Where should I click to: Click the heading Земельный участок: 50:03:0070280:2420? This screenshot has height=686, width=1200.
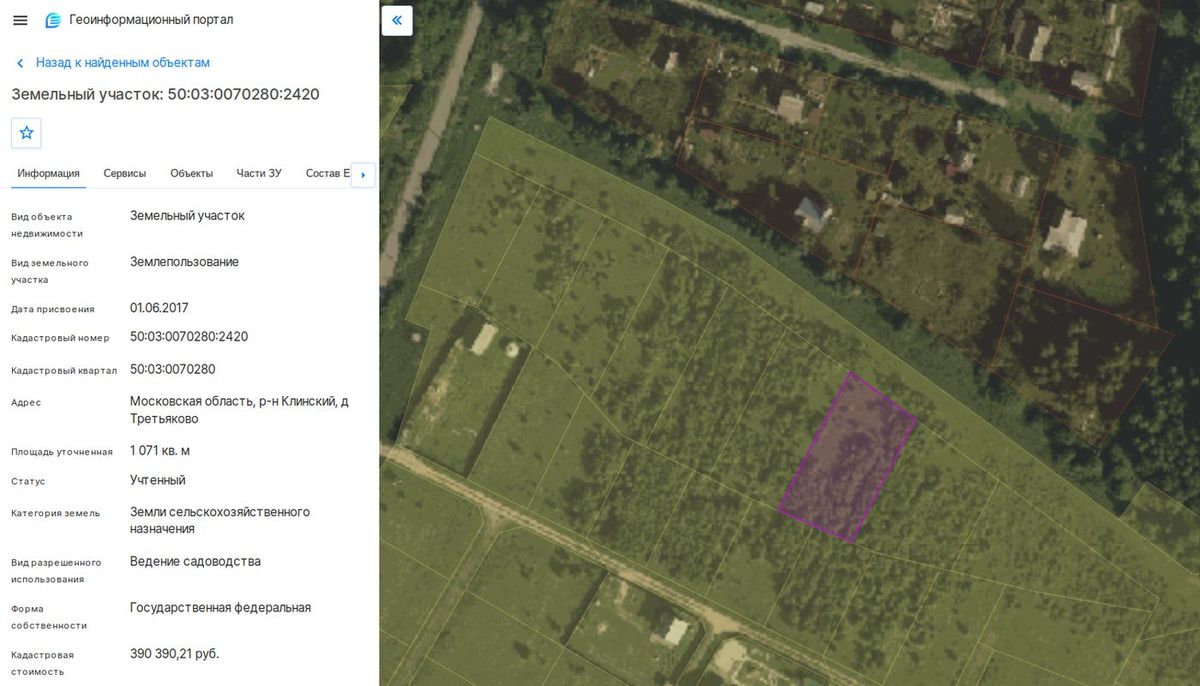point(165,94)
